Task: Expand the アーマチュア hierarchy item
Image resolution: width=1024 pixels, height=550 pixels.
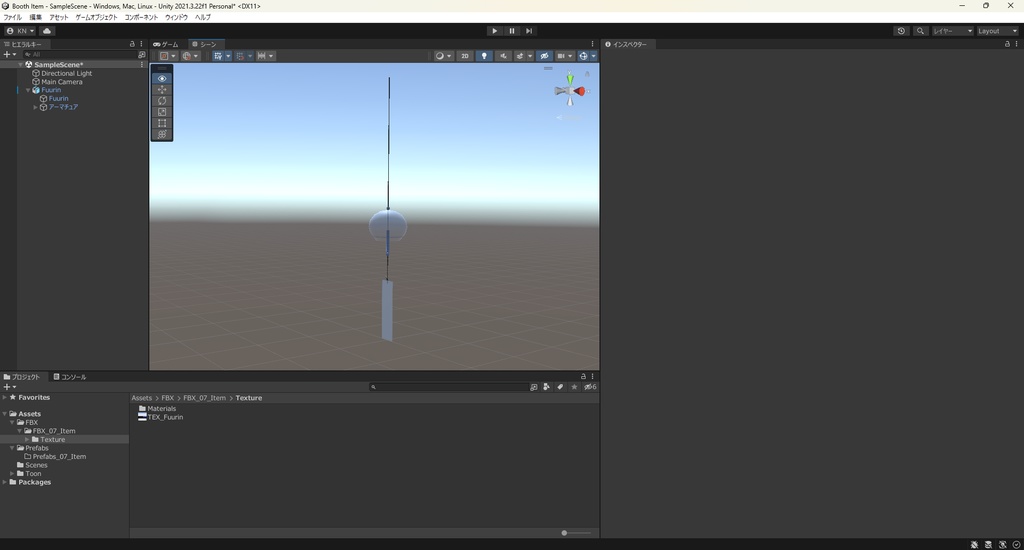Action: [35, 107]
